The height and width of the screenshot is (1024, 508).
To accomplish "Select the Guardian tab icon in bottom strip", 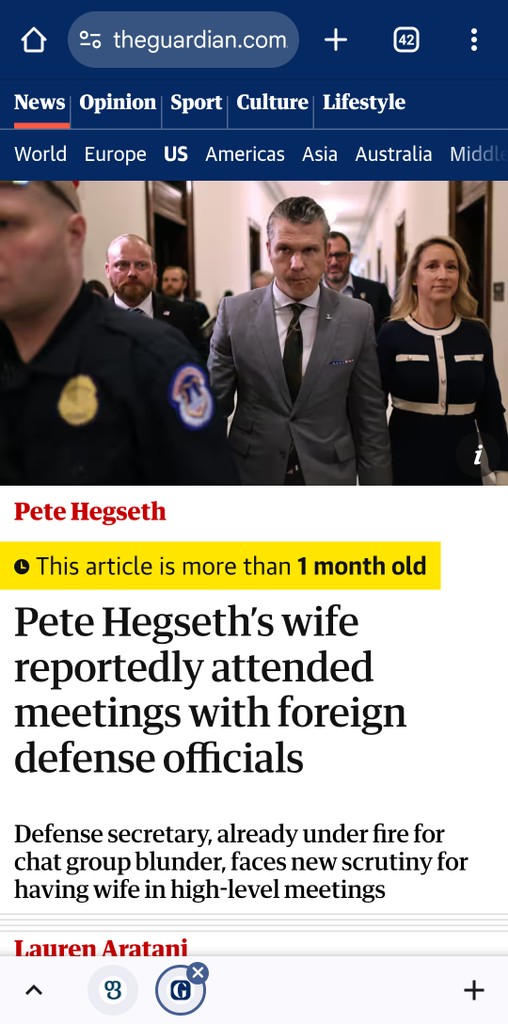I will point(180,991).
